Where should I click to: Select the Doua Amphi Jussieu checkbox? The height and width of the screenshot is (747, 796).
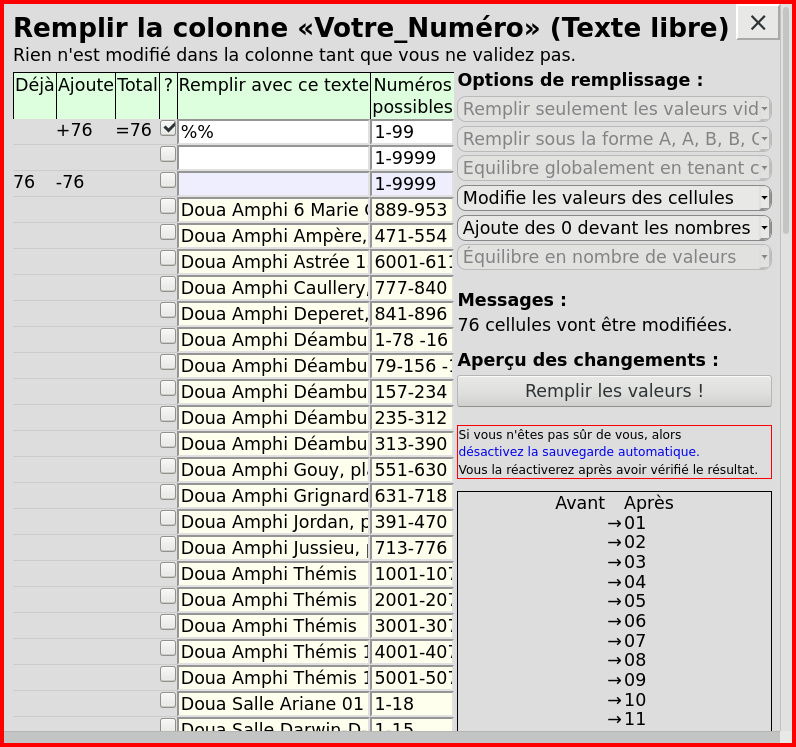168,544
